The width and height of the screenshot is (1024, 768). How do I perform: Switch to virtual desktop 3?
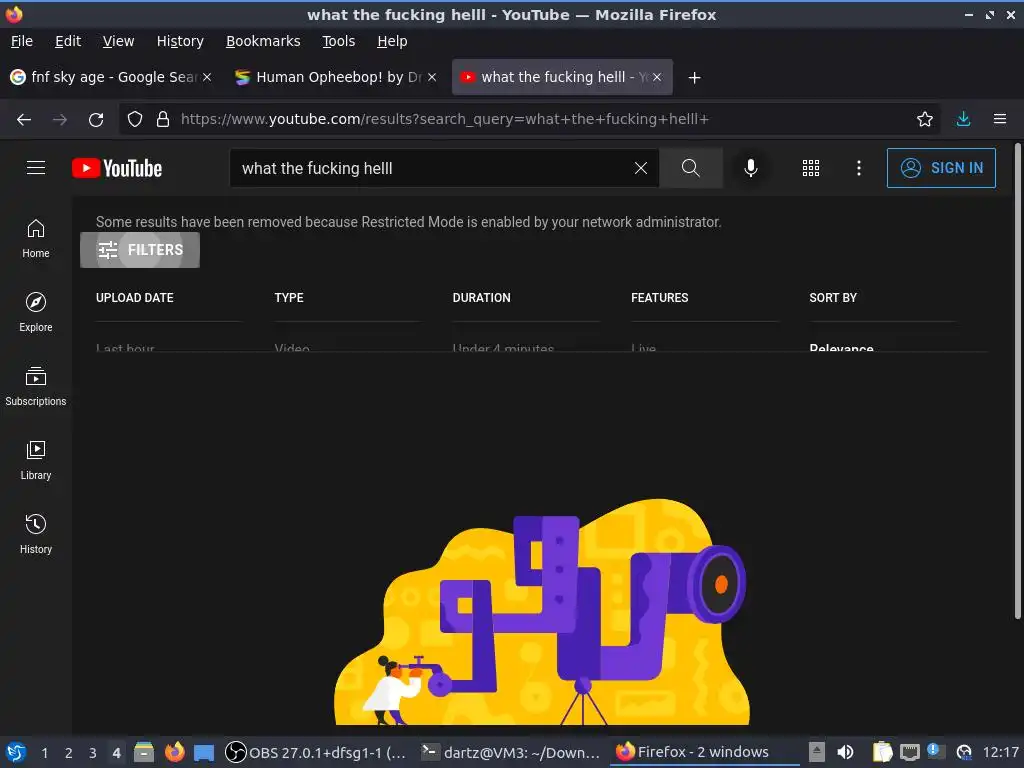click(x=93, y=753)
